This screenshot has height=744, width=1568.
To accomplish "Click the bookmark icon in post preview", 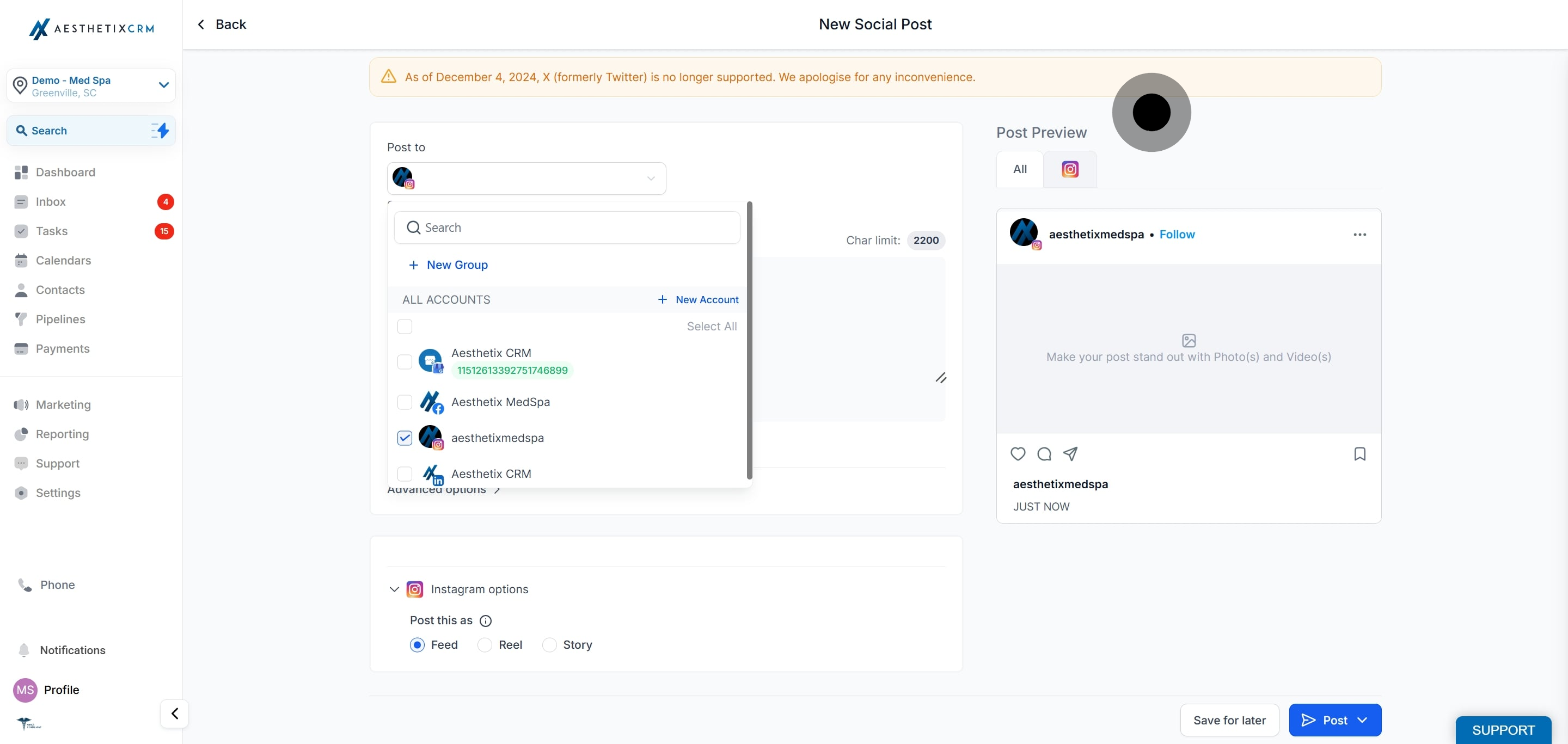I will click(1359, 454).
